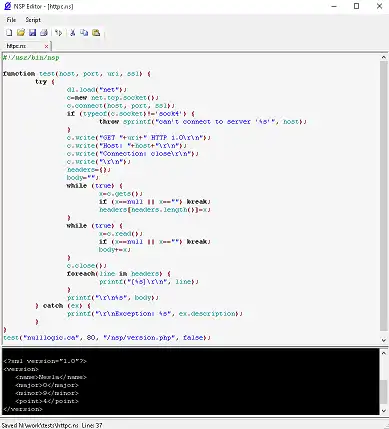This screenshot has width=389, height=429.
Task: Click the 'Saved' file path in status bar
Action: click(x=40, y=425)
